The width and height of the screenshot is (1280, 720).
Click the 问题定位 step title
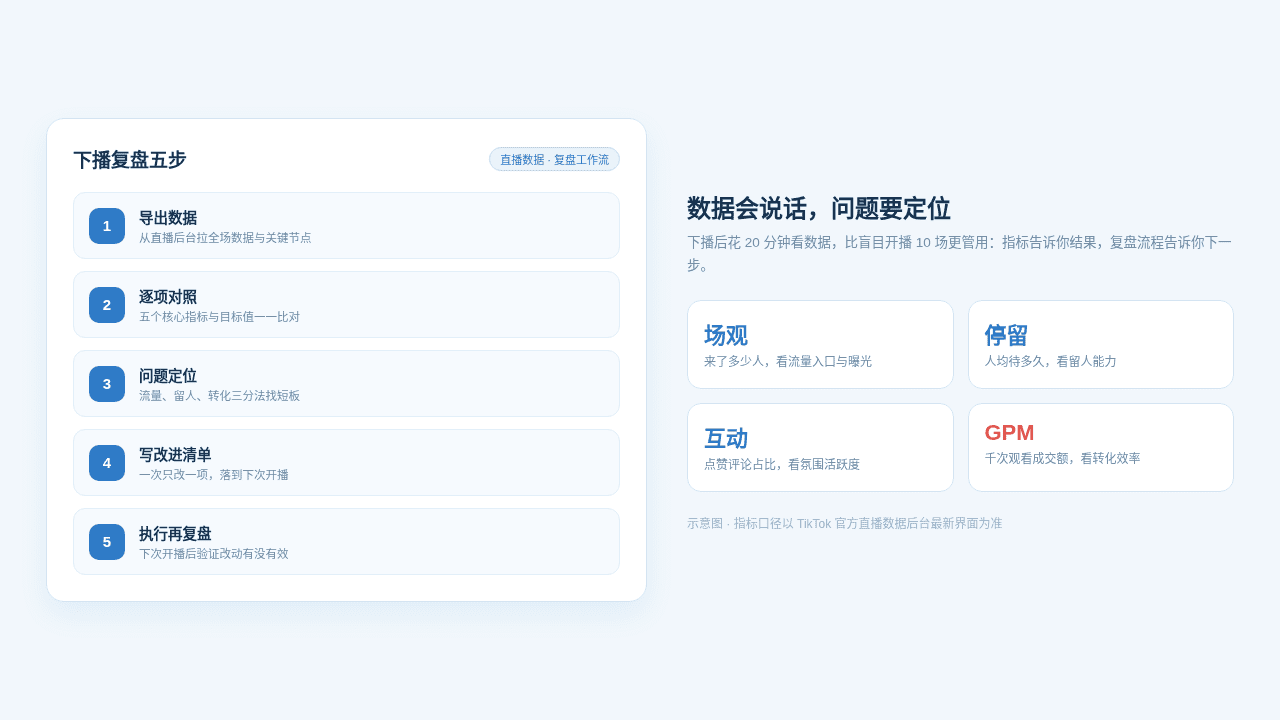click(168, 376)
